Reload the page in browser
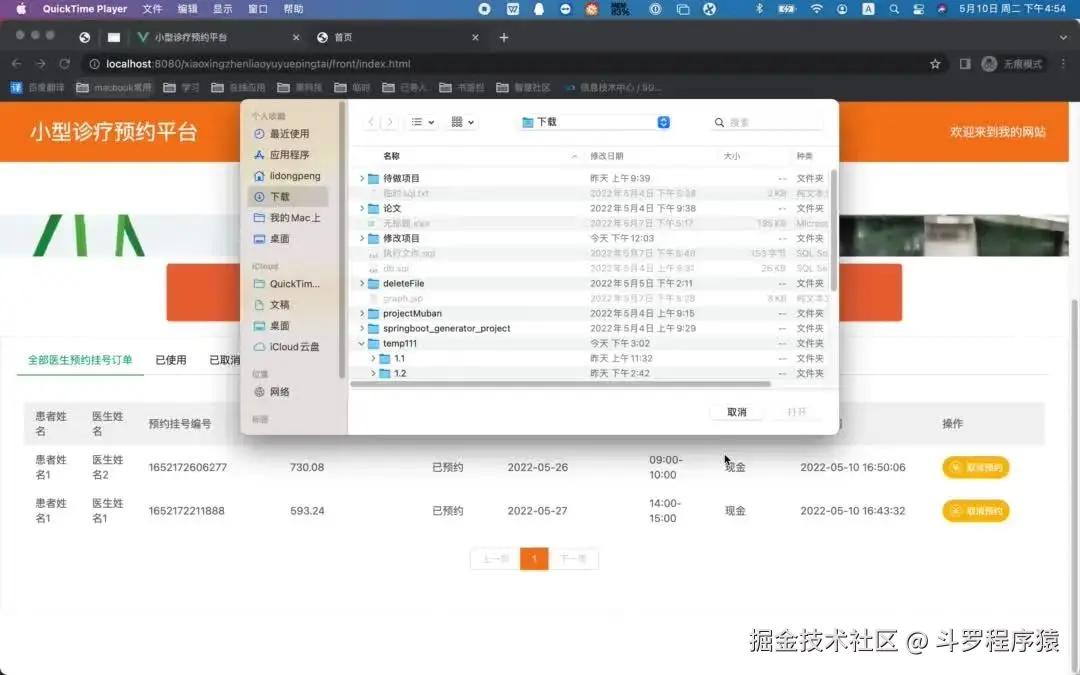The image size is (1080, 675). 65,63
